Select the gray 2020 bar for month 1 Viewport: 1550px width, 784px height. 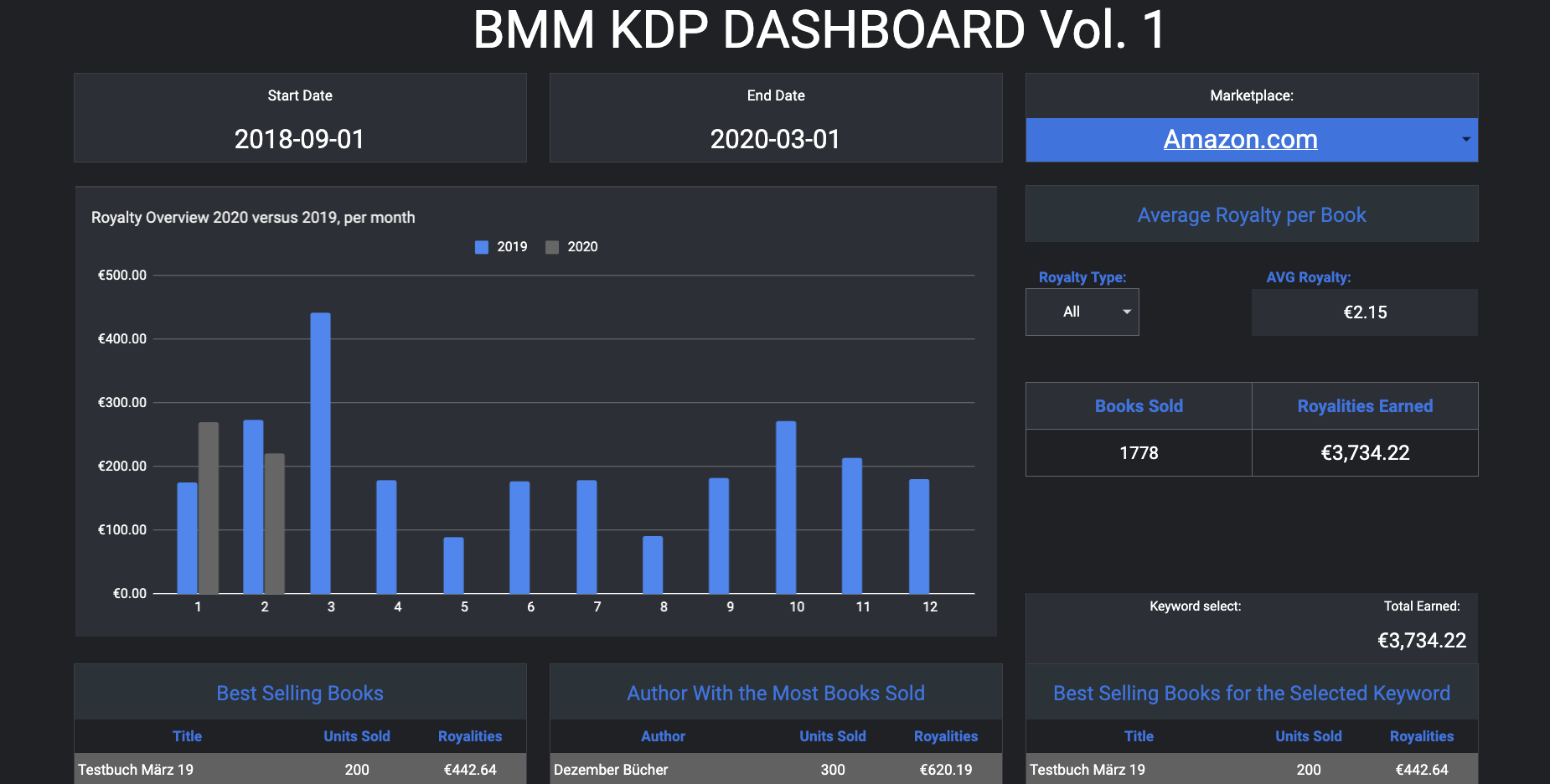pos(209,507)
